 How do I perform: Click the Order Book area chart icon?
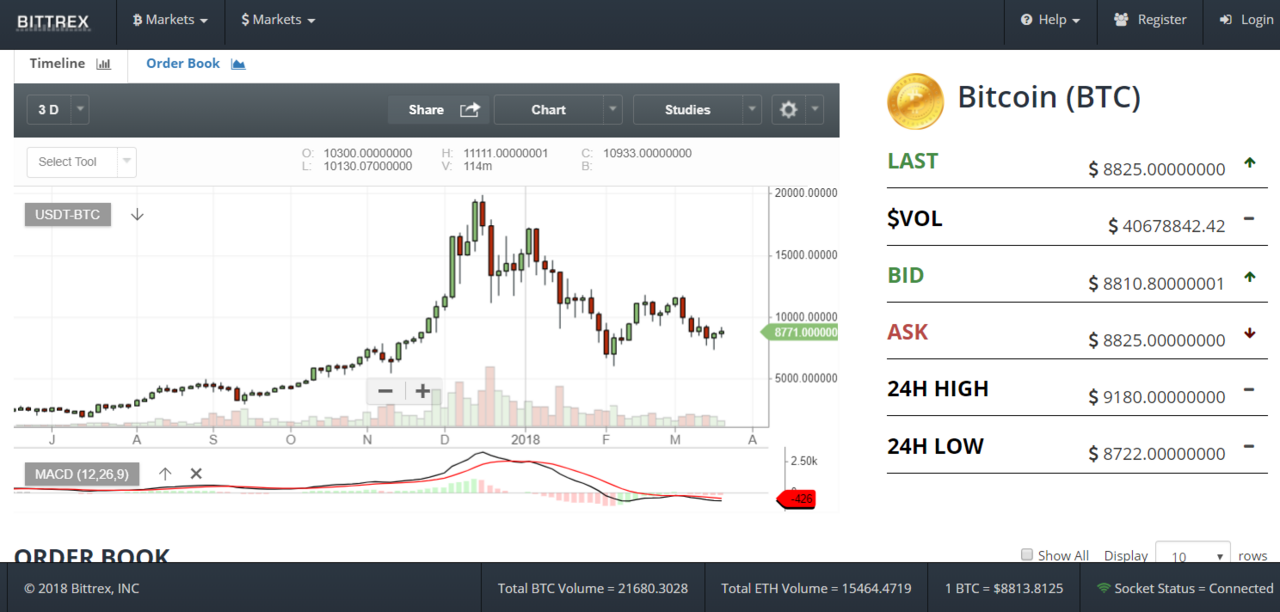point(238,64)
